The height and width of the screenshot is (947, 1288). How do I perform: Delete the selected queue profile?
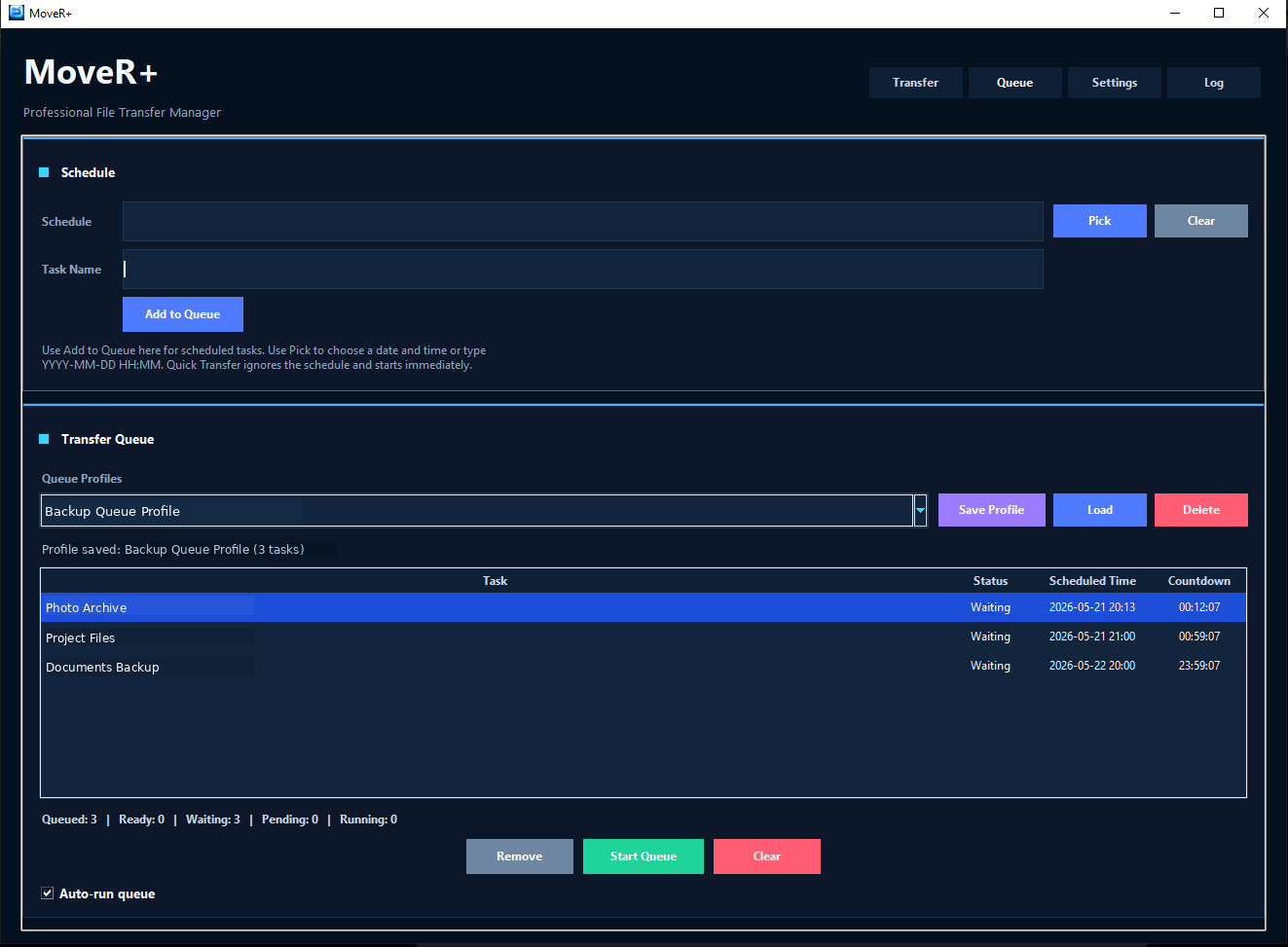(1200, 510)
